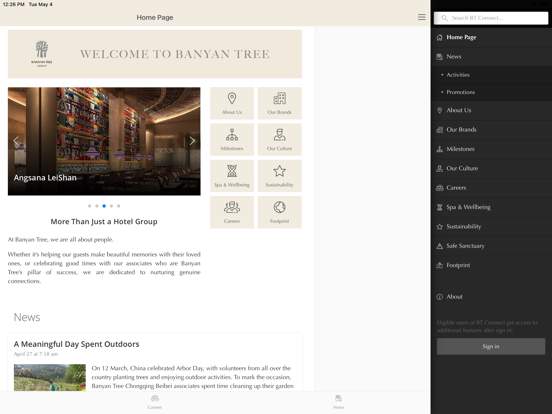
Task: Open the Careers tile icon
Action: (x=232, y=207)
